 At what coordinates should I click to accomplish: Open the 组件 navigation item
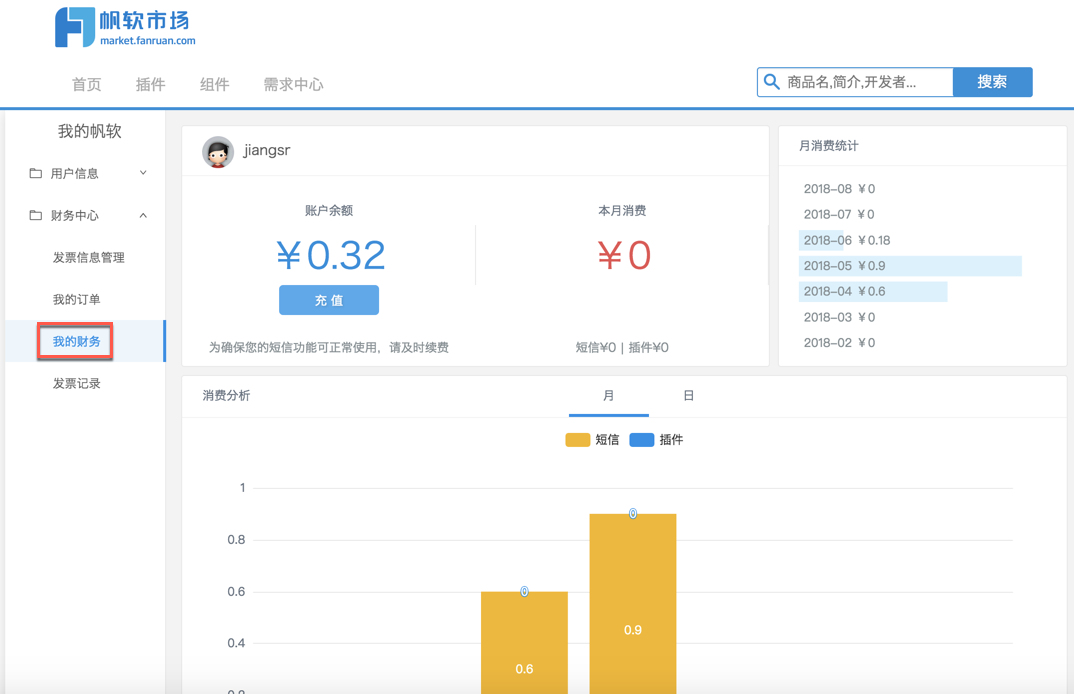214,84
